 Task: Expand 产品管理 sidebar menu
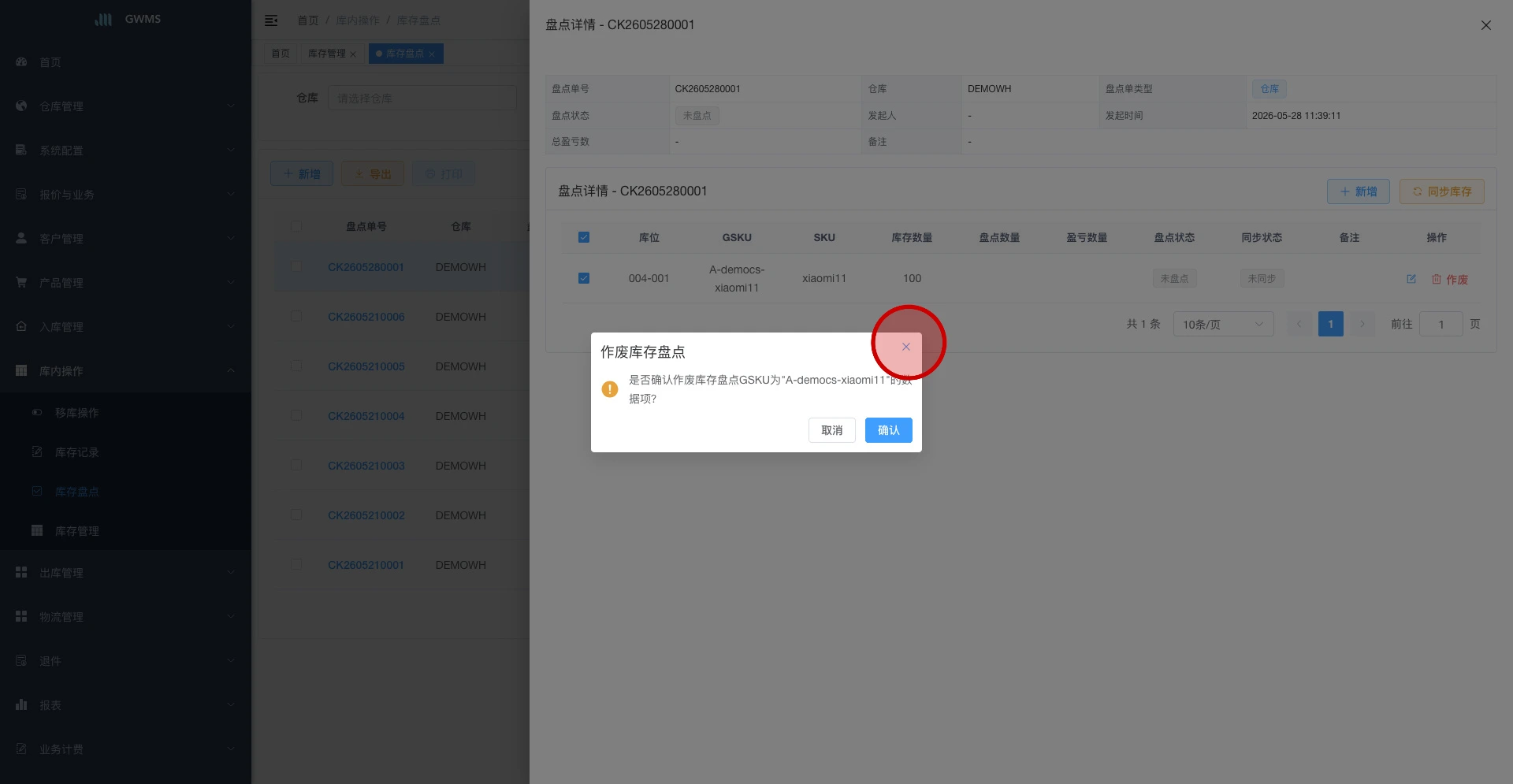[126, 283]
